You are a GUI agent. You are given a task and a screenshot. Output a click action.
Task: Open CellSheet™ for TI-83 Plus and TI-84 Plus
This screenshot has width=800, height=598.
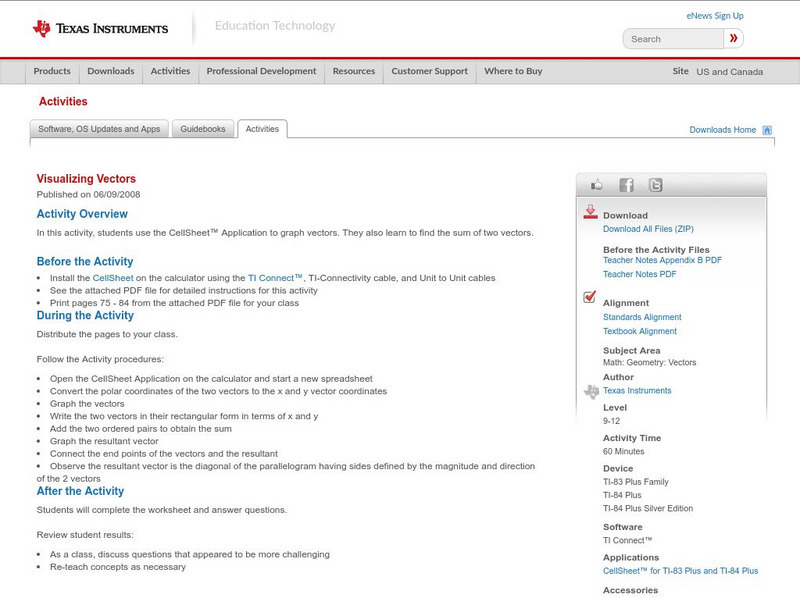coord(680,571)
